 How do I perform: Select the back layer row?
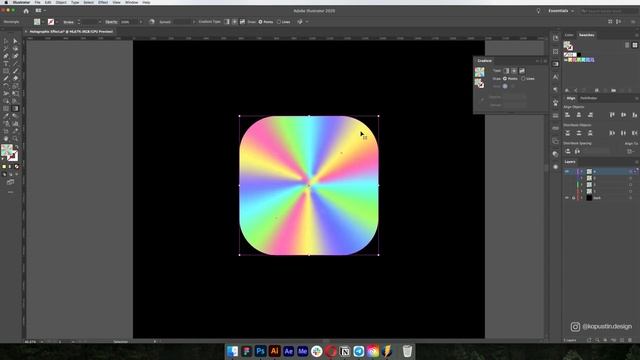point(601,198)
